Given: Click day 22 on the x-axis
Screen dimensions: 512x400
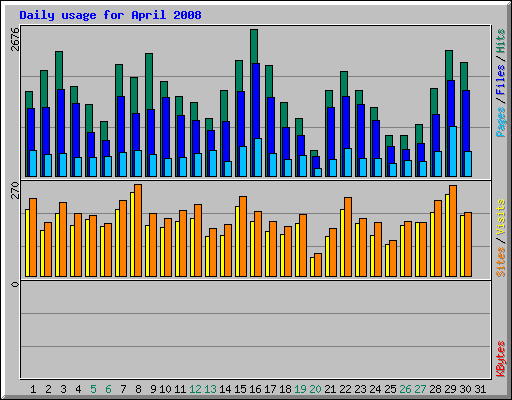Looking at the screenshot, I should [x=345, y=389].
